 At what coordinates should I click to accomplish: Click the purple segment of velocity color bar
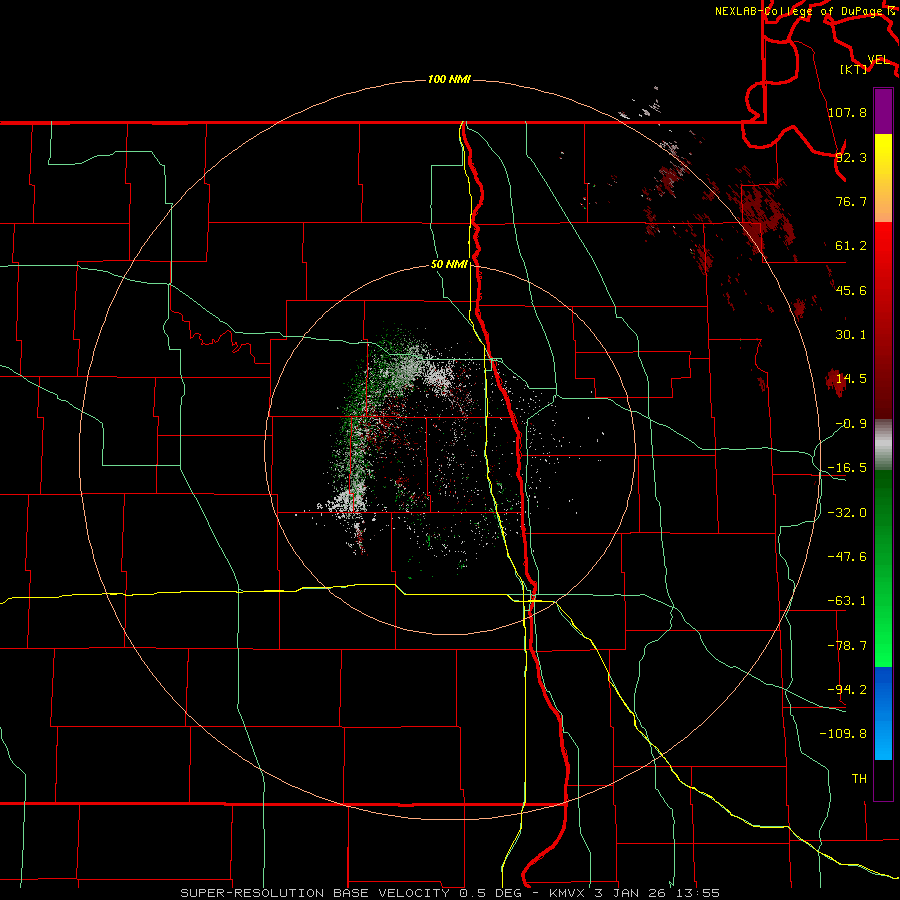(883, 112)
